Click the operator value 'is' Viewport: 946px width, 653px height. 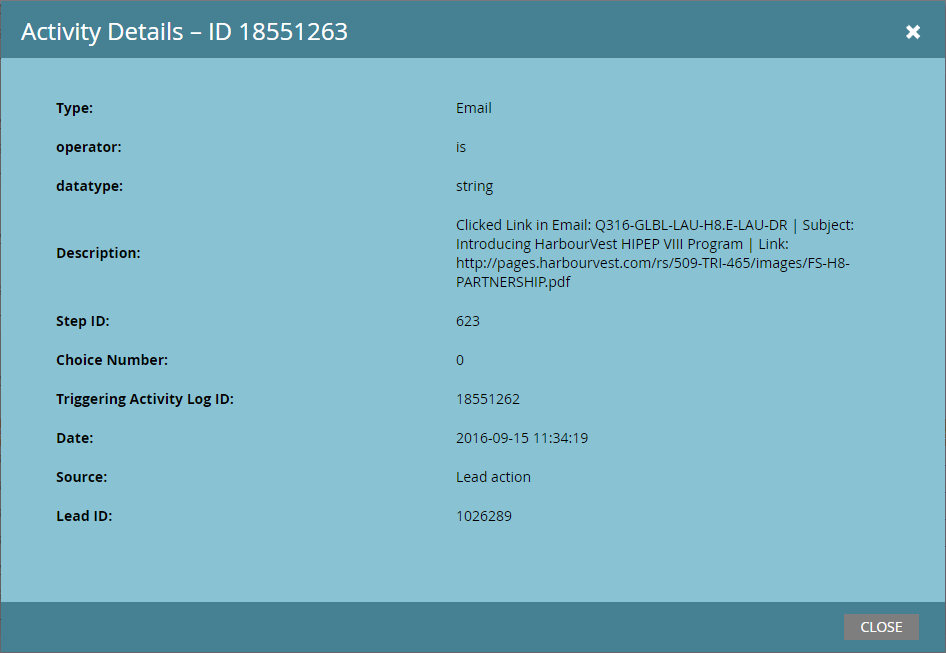point(461,147)
